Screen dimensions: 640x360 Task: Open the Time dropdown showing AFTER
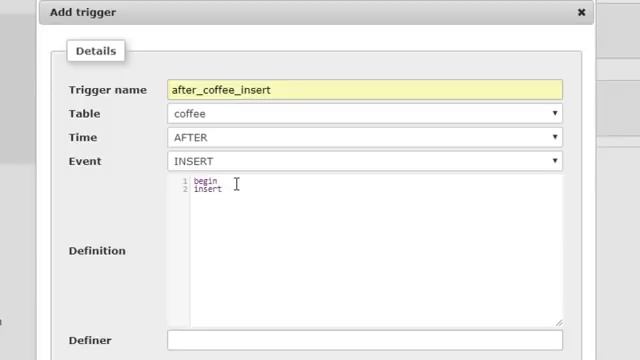[x=364, y=137]
